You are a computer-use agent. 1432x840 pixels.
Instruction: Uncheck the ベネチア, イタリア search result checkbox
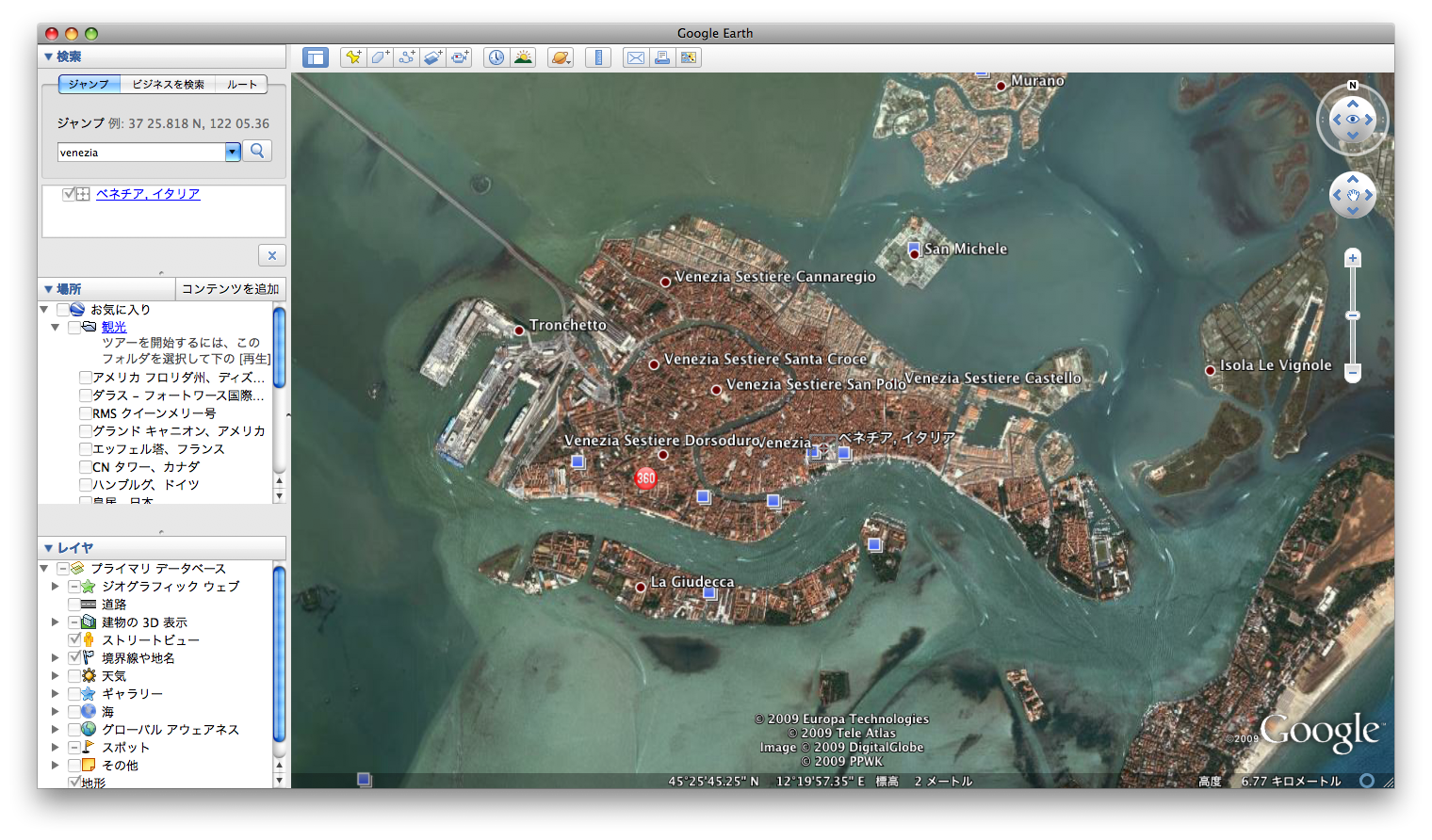point(69,194)
